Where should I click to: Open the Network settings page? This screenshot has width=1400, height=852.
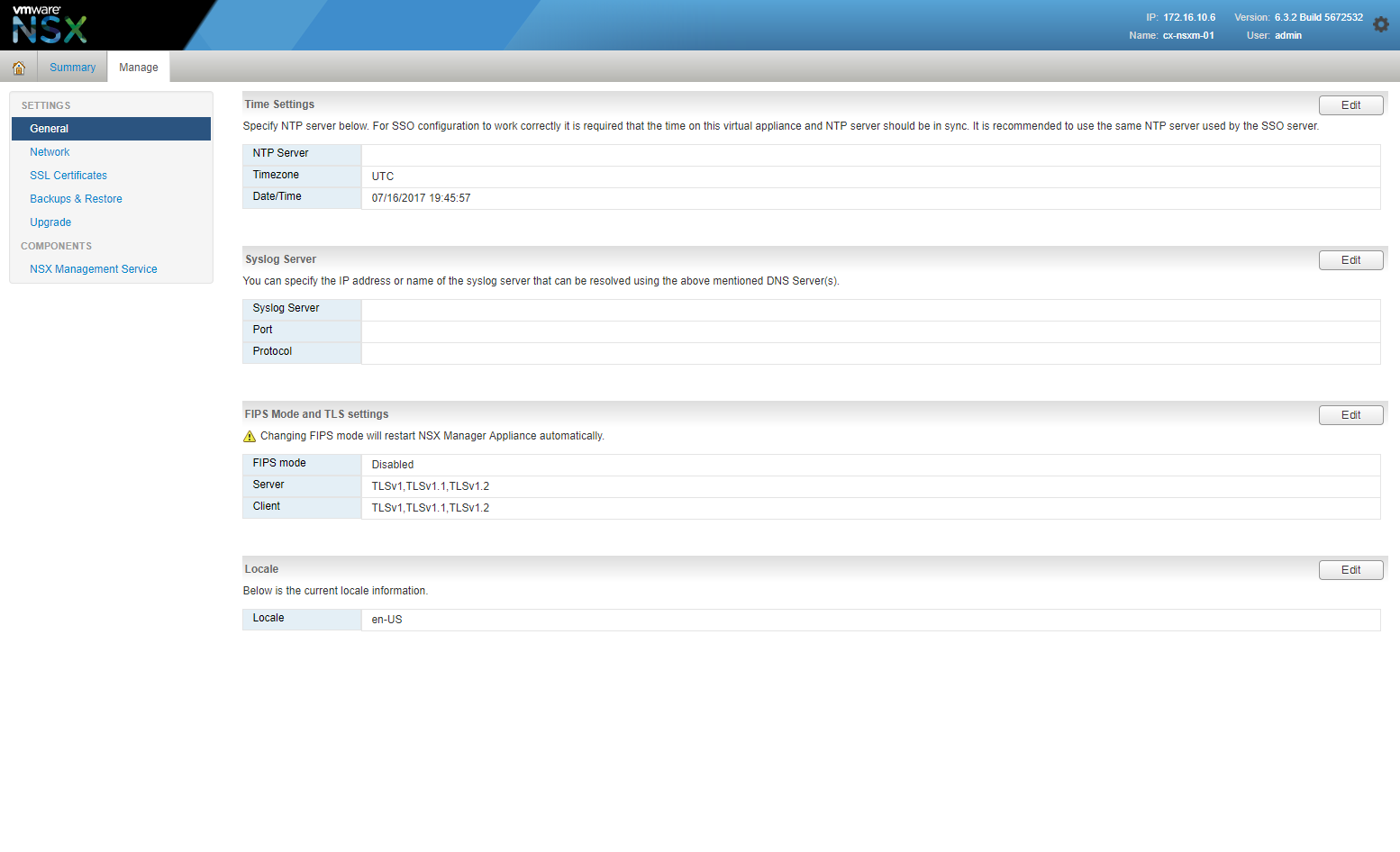[50, 152]
